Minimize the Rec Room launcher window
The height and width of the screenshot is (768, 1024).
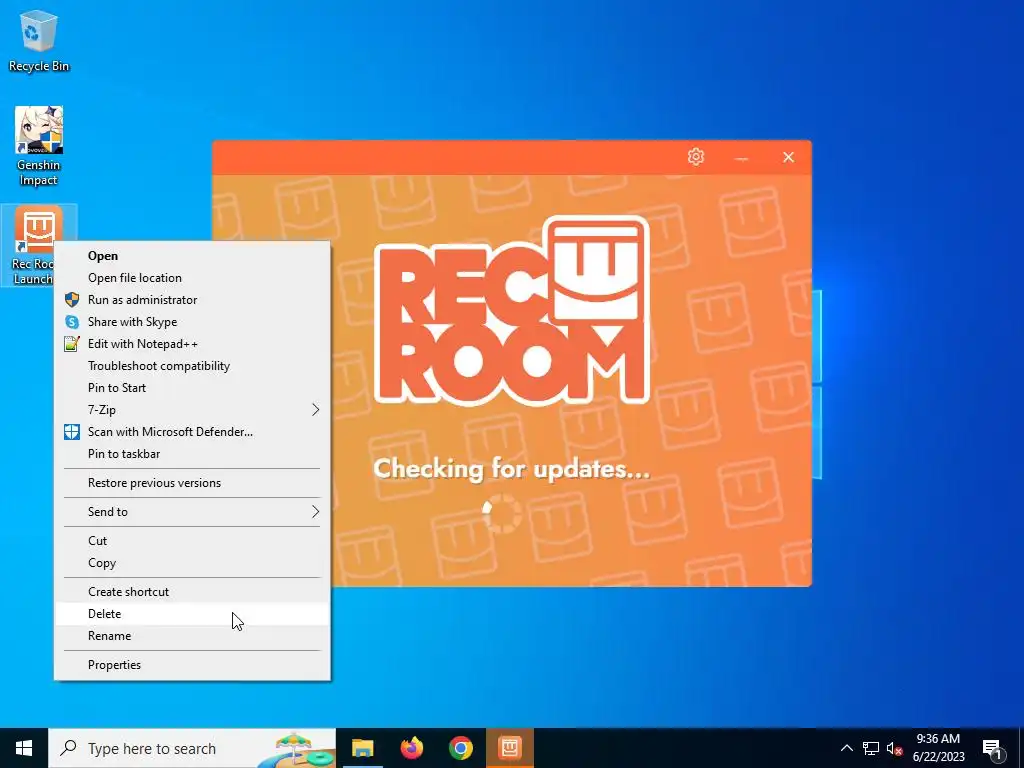pyautogui.click(x=741, y=157)
